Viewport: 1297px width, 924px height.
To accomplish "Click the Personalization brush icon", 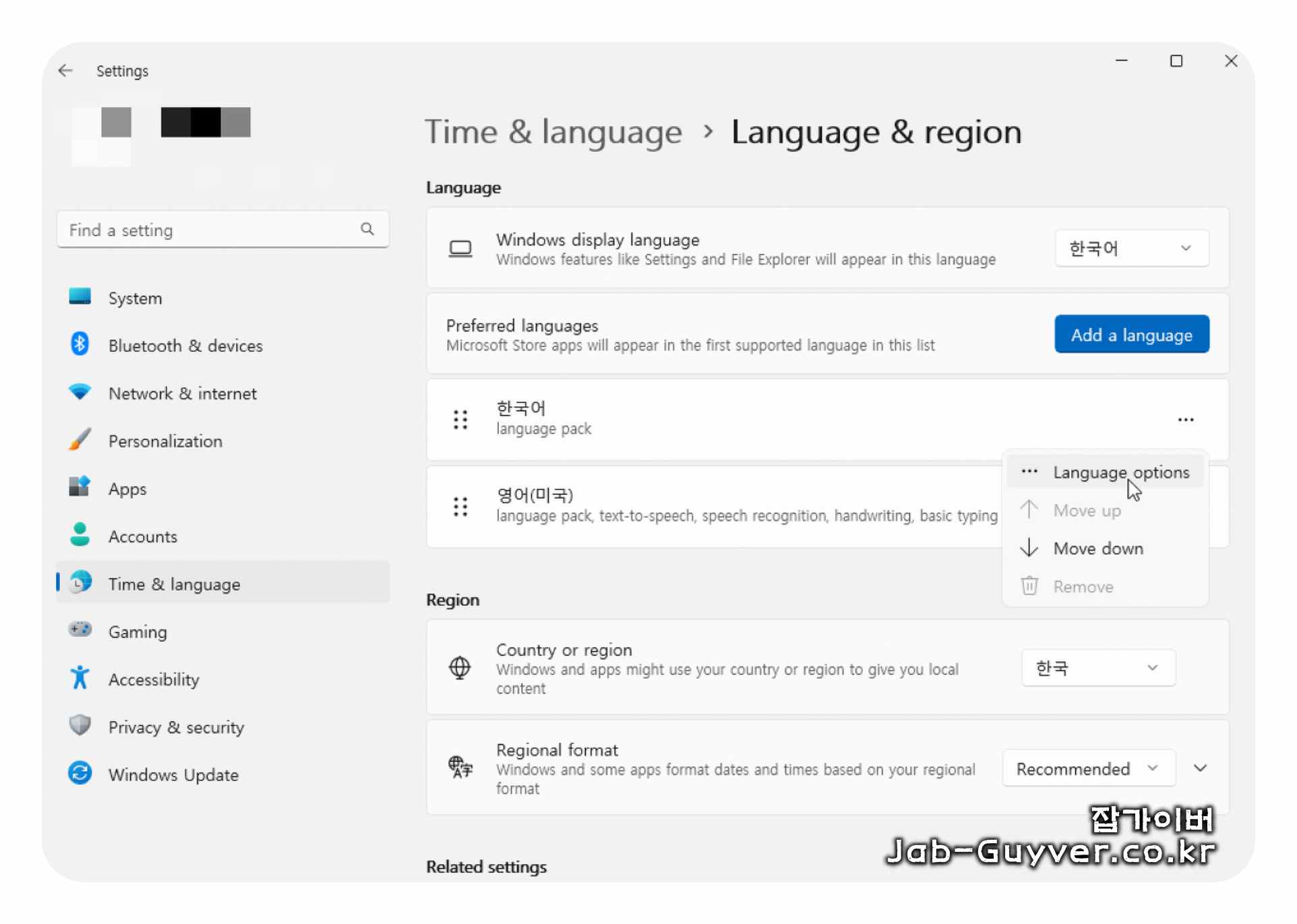I will point(80,440).
